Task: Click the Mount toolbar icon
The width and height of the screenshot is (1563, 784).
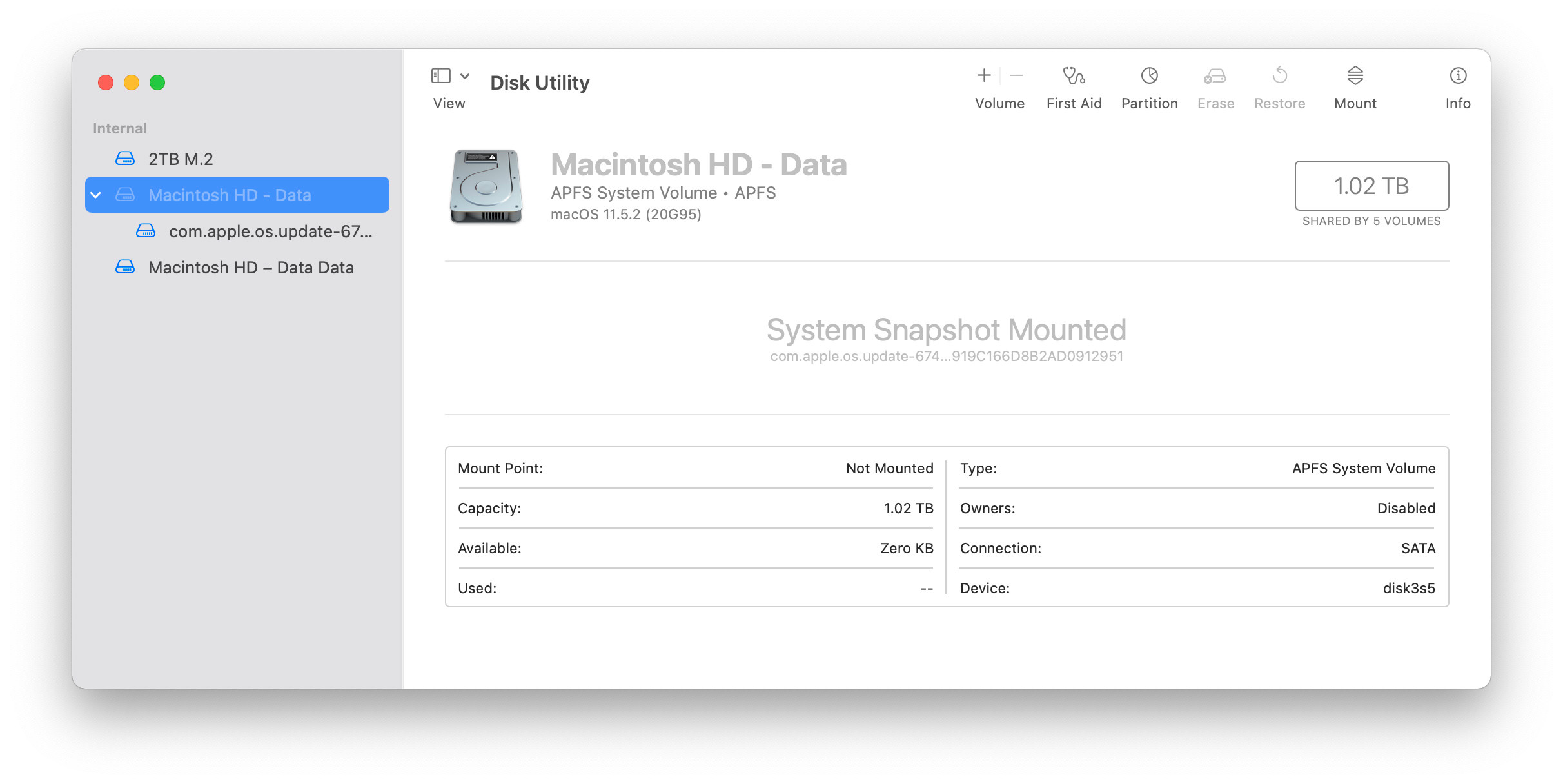Action: pos(1355,76)
